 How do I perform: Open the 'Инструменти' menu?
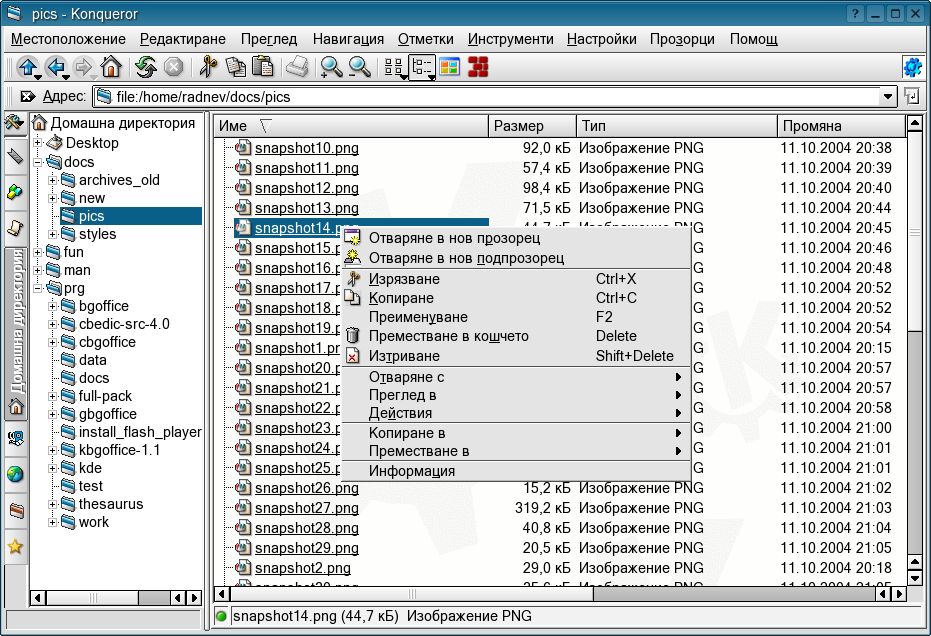coord(510,39)
